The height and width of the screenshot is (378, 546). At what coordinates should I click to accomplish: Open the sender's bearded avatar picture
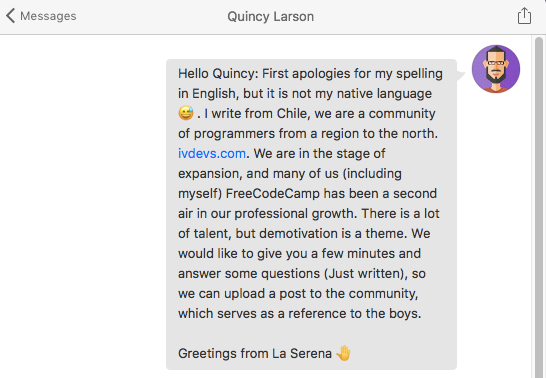coord(496,69)
